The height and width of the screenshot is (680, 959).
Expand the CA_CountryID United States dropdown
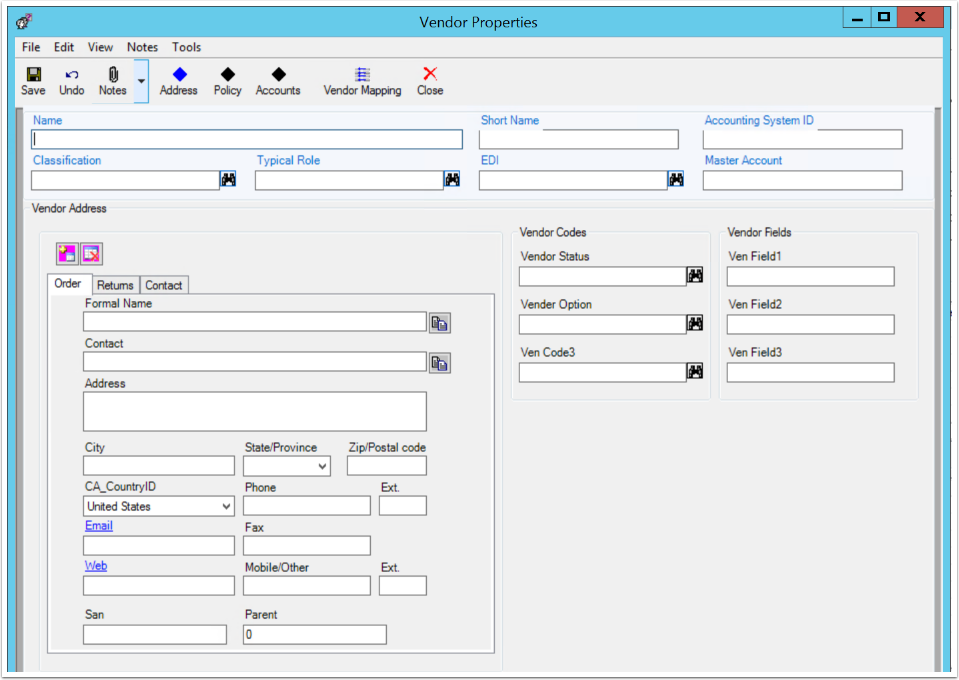(226, 506)
